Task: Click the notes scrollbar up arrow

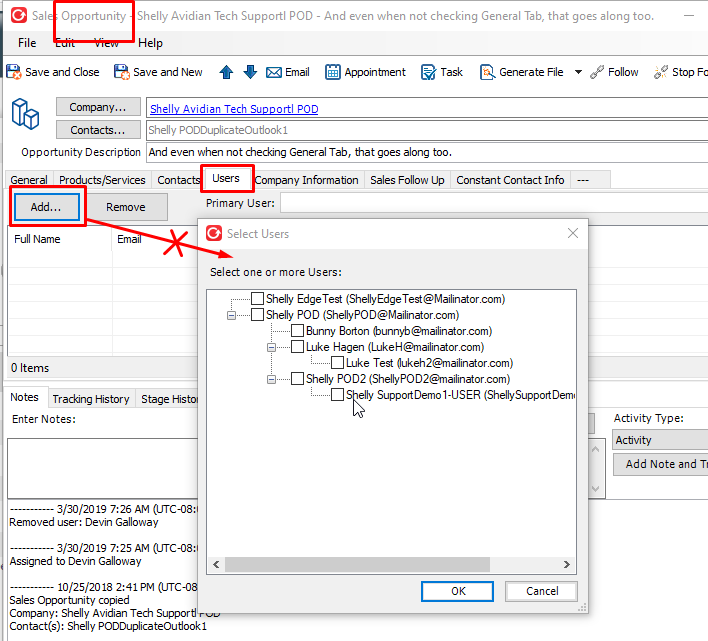Action: tap(596, 449)
